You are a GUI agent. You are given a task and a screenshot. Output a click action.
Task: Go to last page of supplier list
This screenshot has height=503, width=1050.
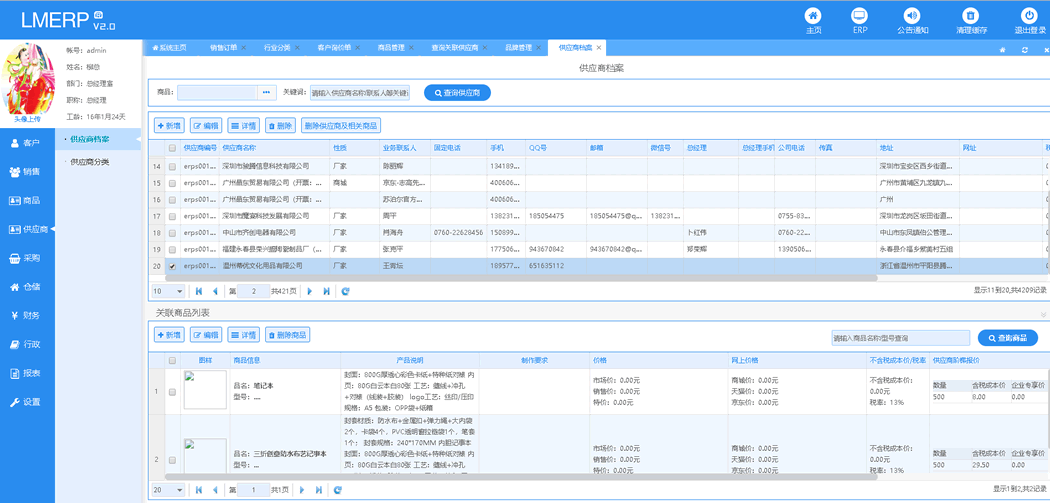tap(326, 291)
